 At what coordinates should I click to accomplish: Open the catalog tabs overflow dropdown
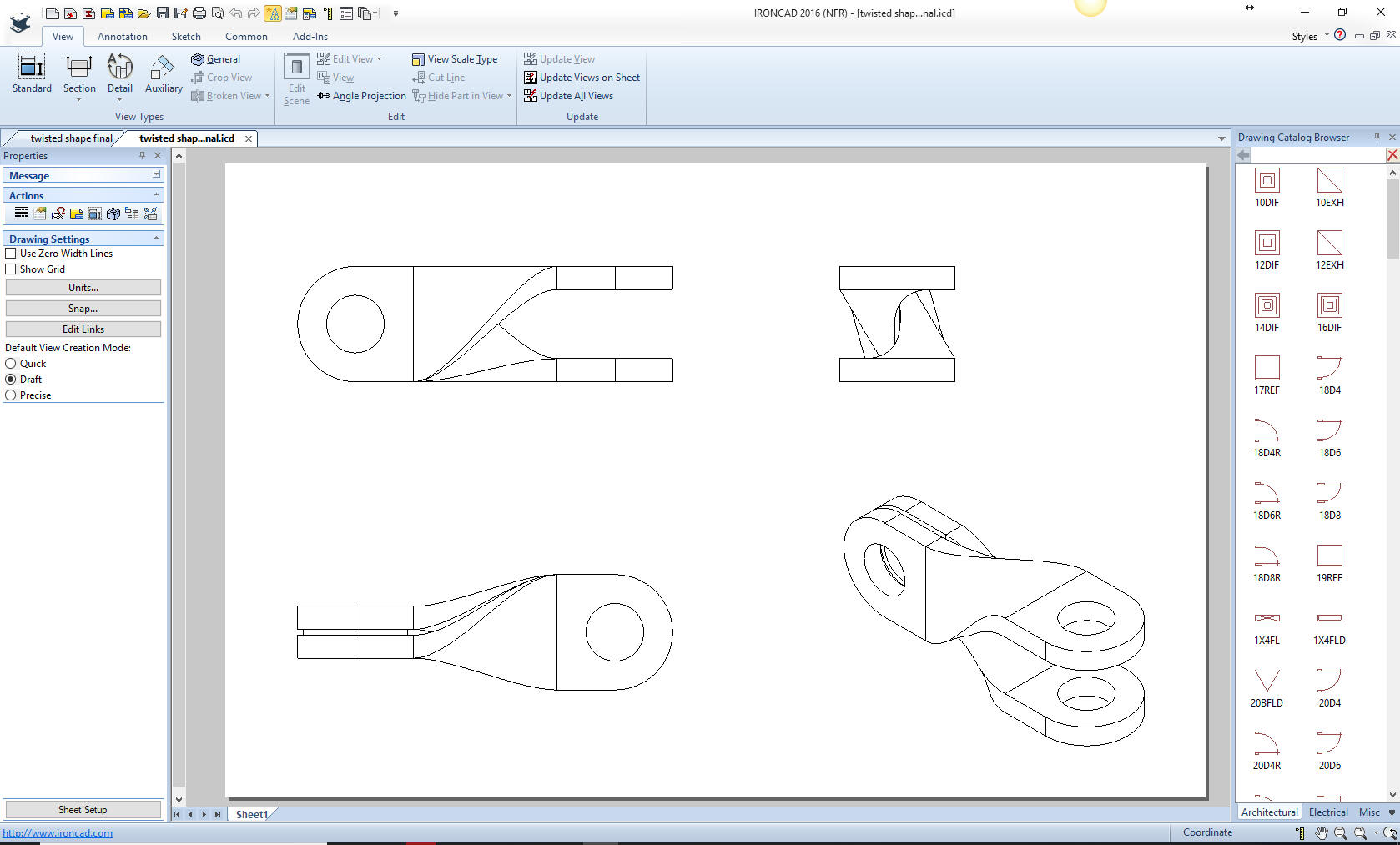click(x=1392, y=812)
